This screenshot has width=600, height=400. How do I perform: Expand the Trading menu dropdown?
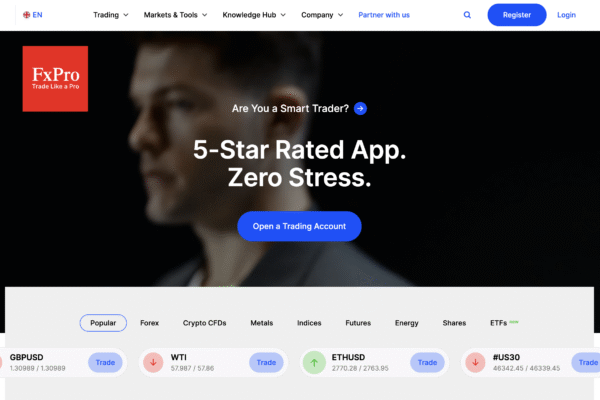coord(111,15)
